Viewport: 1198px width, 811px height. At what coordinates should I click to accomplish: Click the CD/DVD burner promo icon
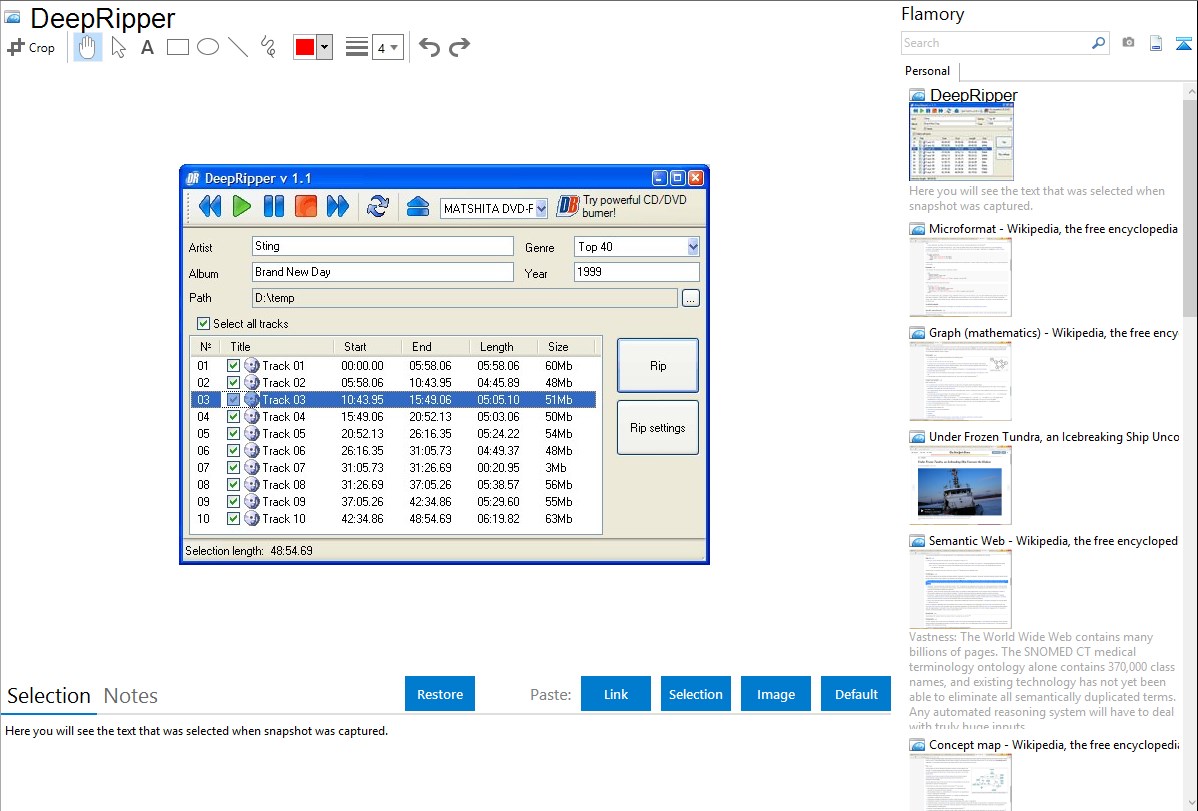click(568, 206)
